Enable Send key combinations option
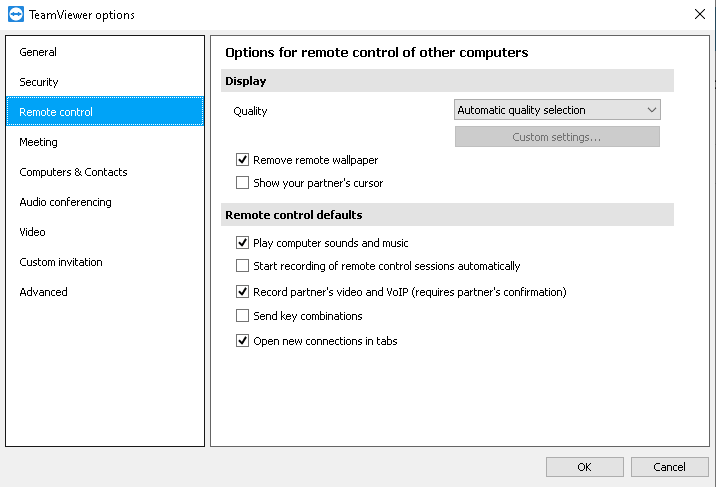The image size is (716, 487). [242, 316]
